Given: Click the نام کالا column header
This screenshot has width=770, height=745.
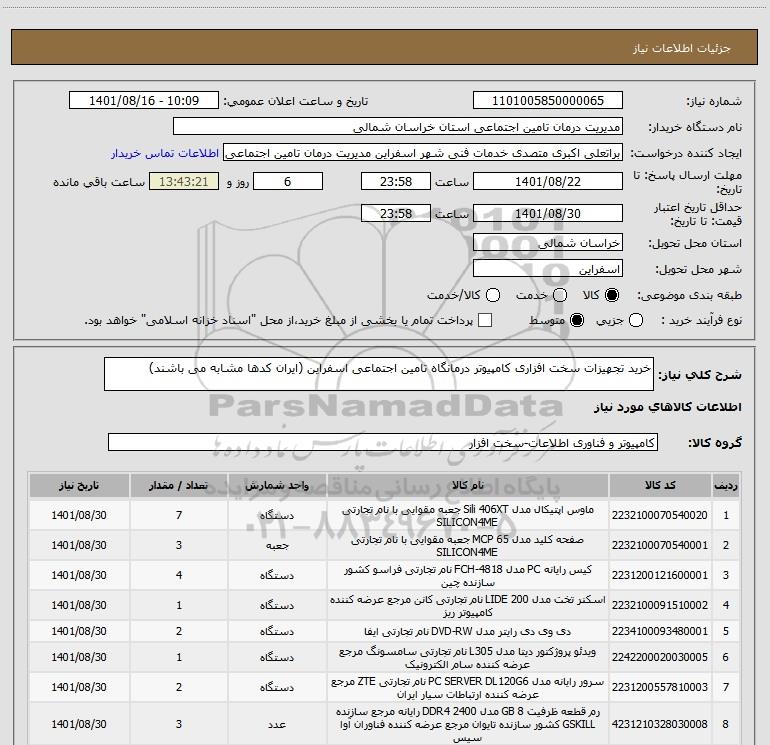Looking at the screenshot, I should pyautogui.click(x=468, y=485).
